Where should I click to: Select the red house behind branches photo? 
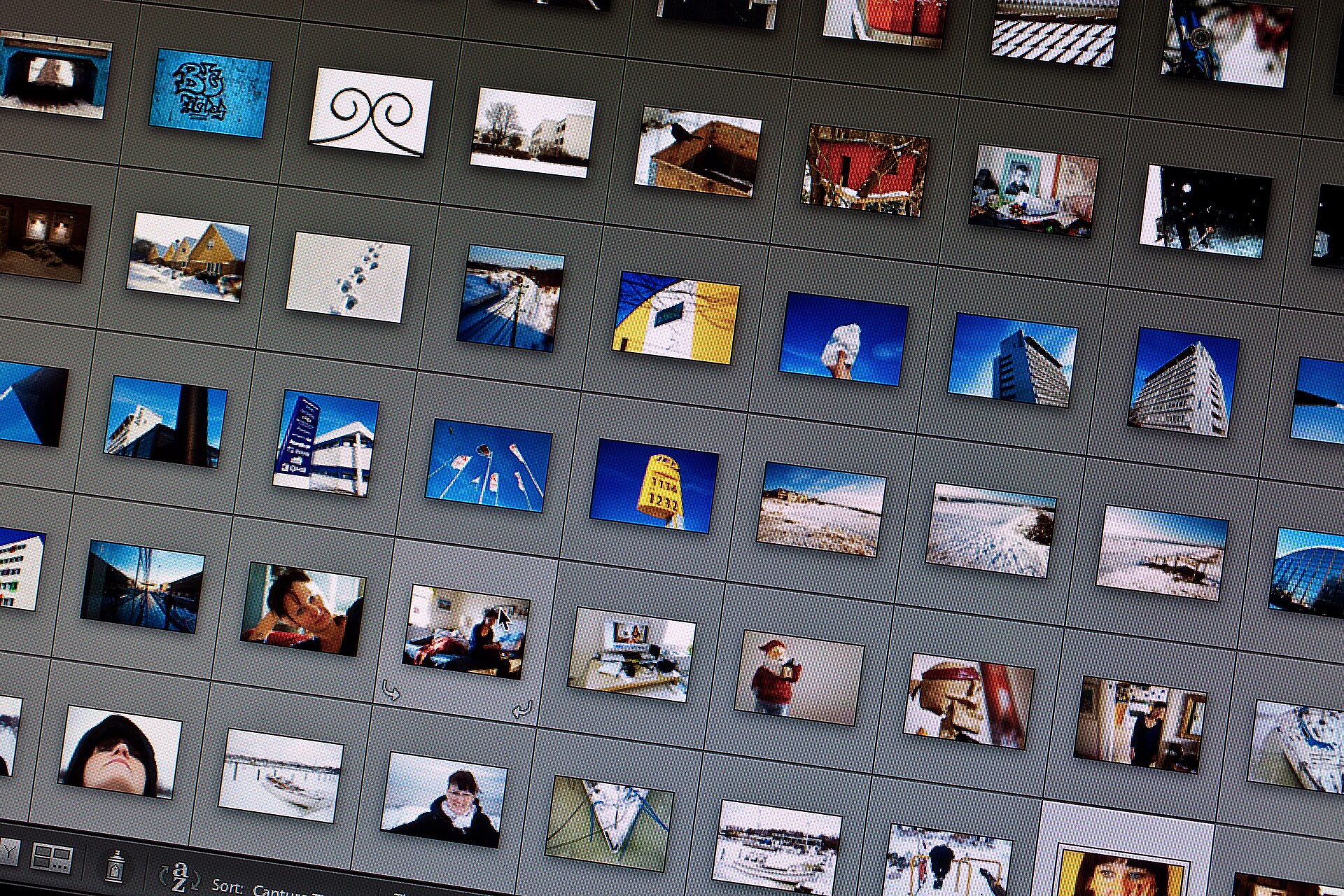864,170
